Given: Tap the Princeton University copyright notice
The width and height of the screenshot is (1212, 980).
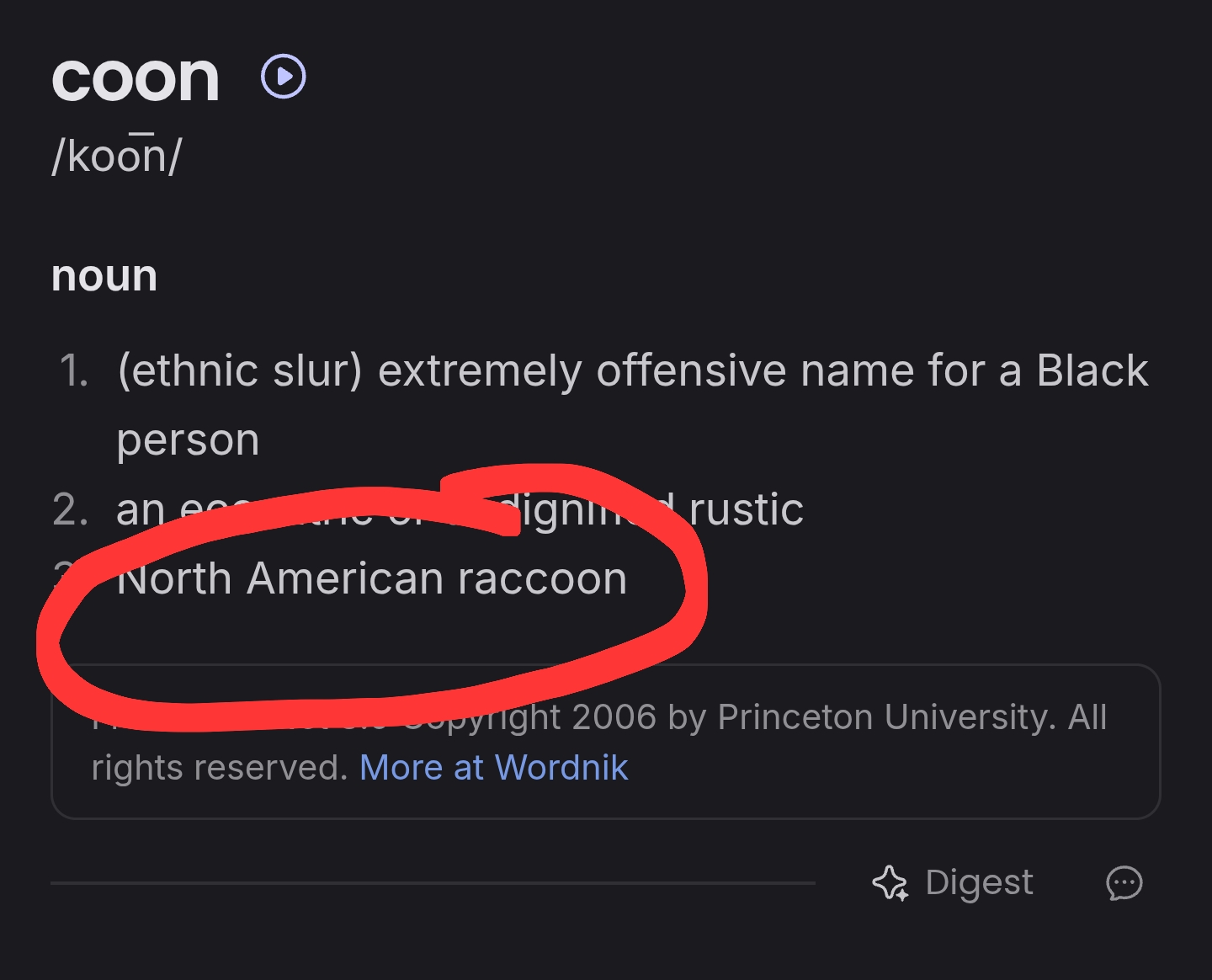Looking at the screenshot, I should 599,742.
